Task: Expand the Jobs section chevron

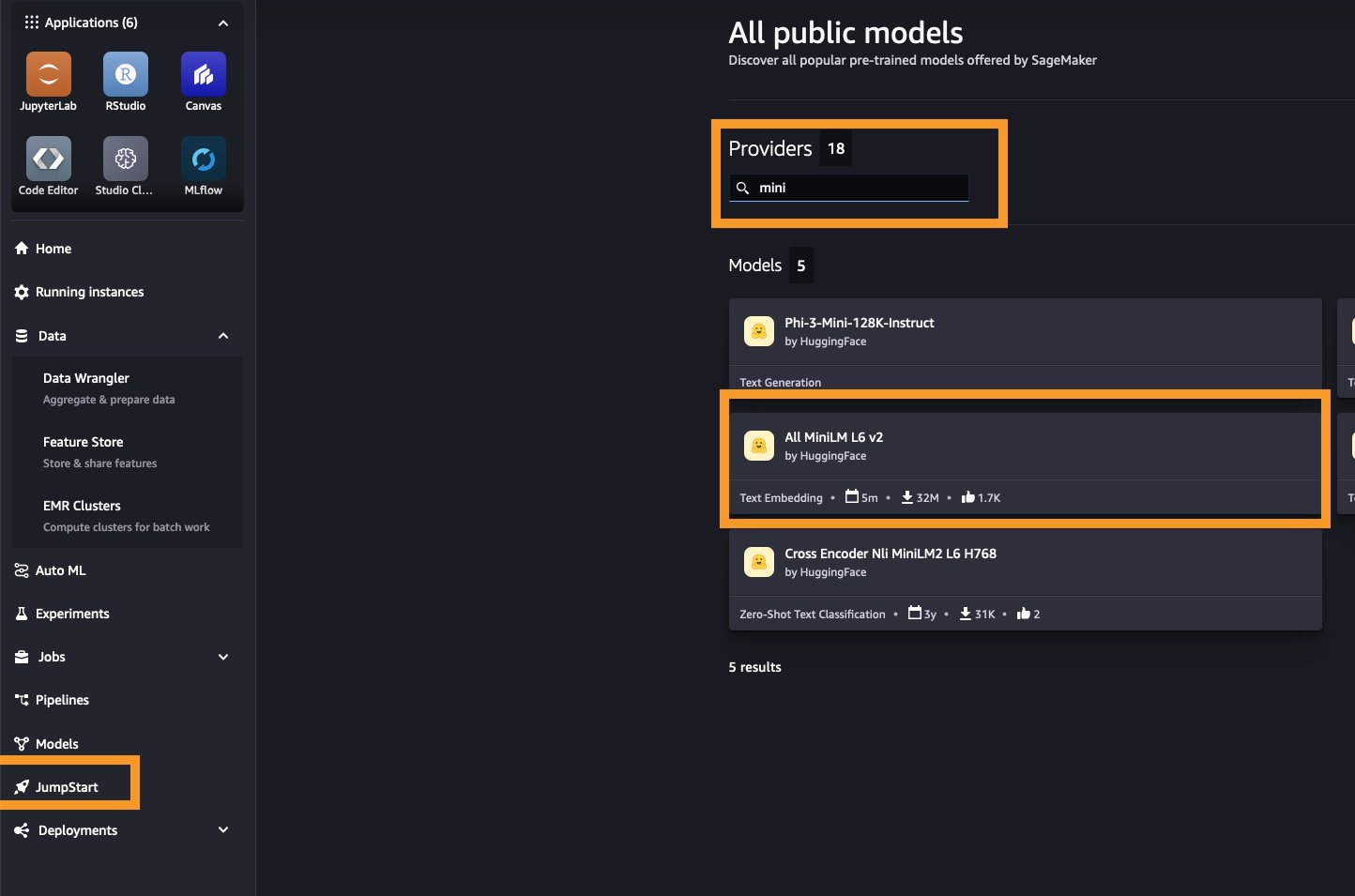Action: coord(223,657)
